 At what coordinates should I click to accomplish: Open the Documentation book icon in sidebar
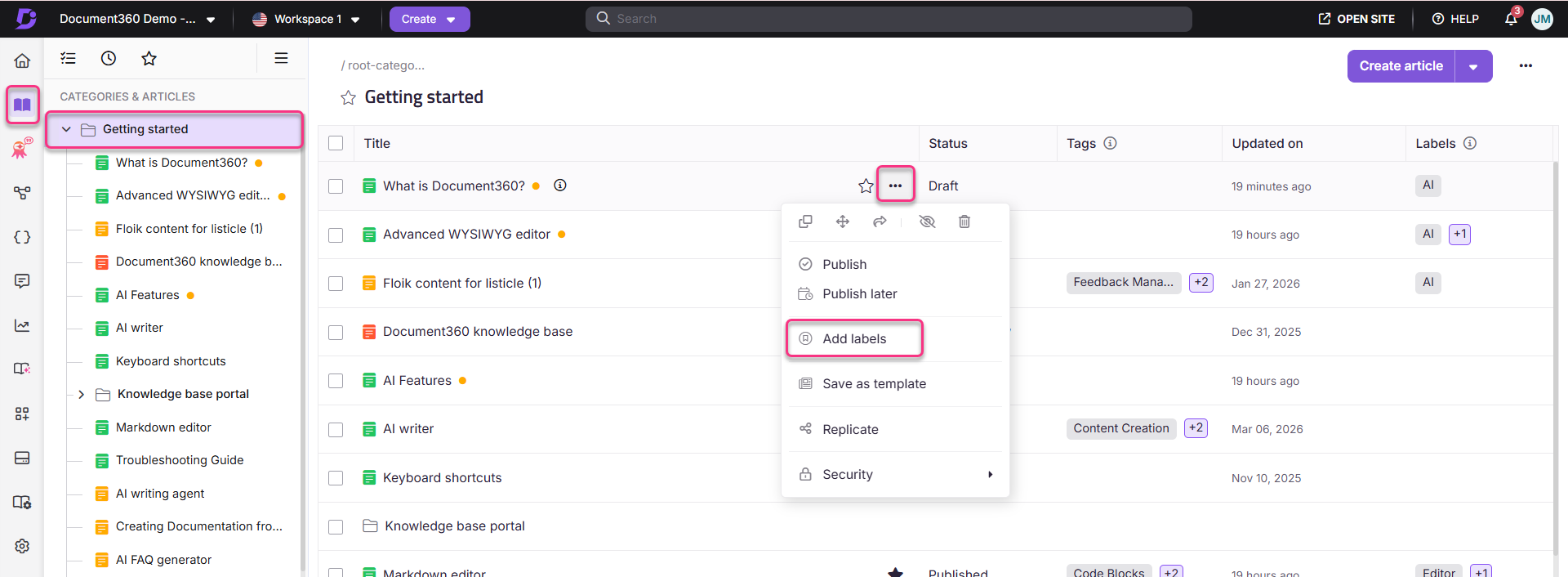click(22, 105)
